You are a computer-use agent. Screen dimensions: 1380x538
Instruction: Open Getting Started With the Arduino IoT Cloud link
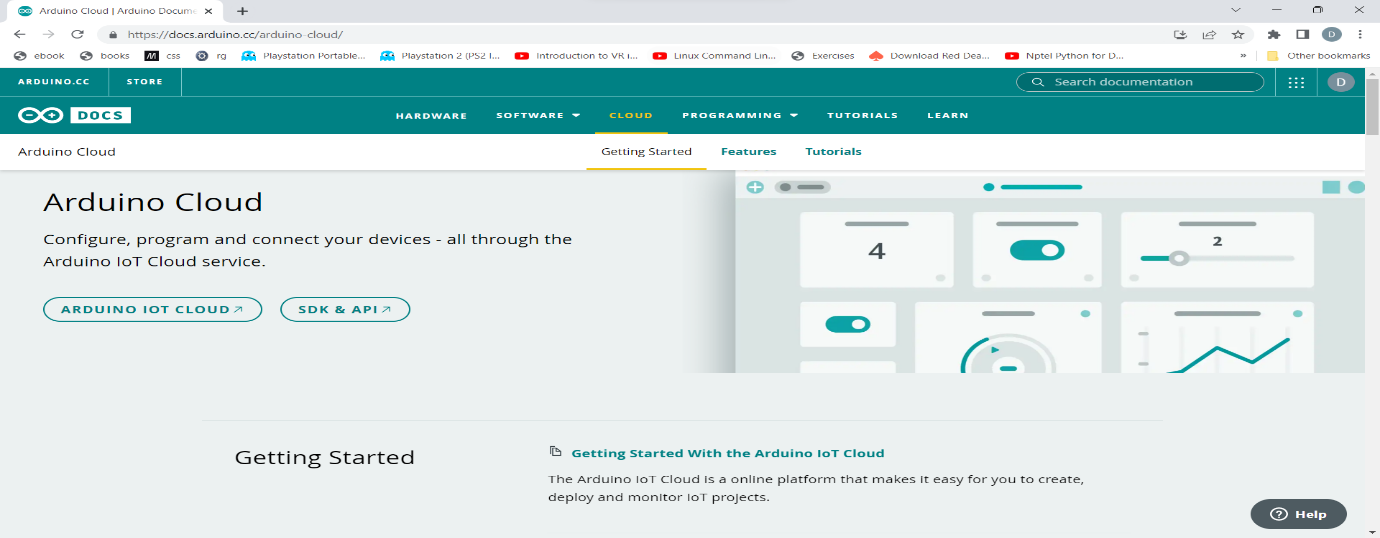coord(727,453)
